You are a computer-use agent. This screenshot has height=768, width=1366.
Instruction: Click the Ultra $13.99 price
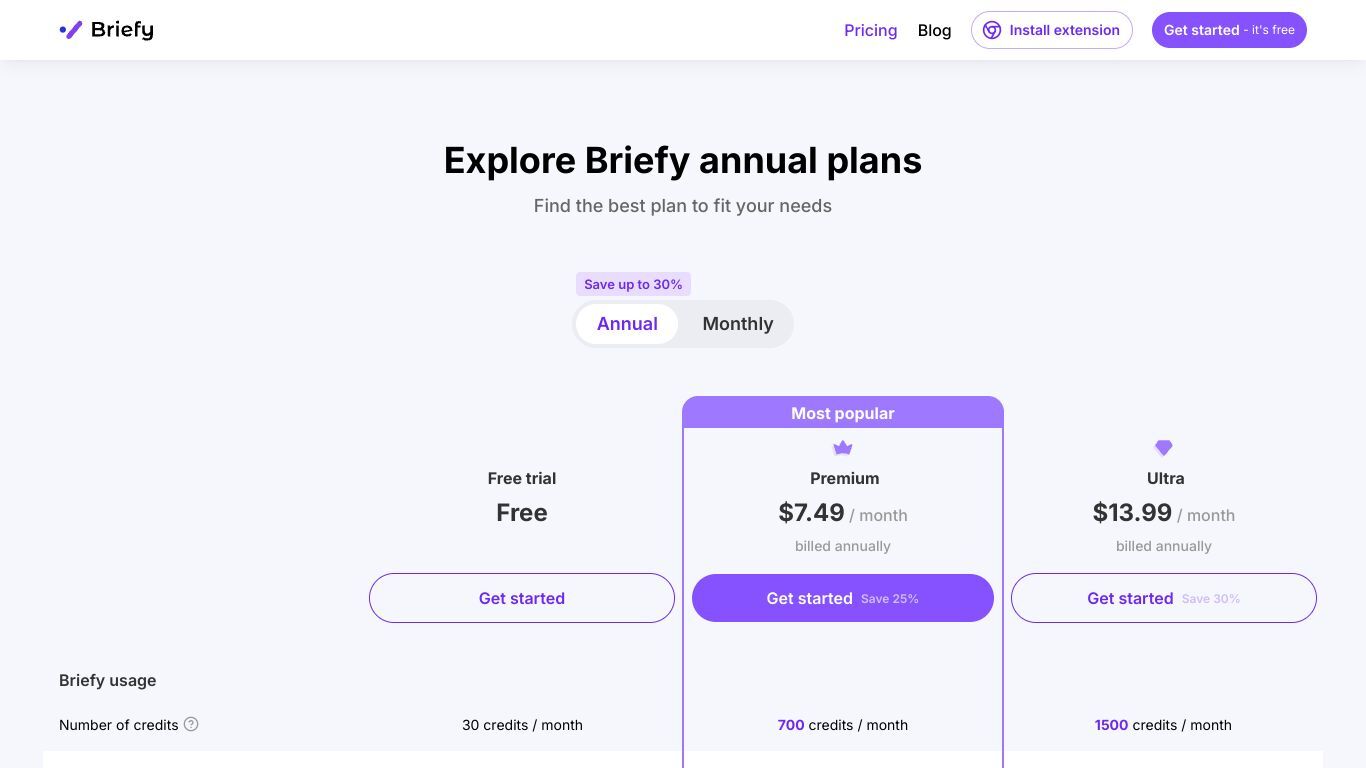coord(1132,513)
